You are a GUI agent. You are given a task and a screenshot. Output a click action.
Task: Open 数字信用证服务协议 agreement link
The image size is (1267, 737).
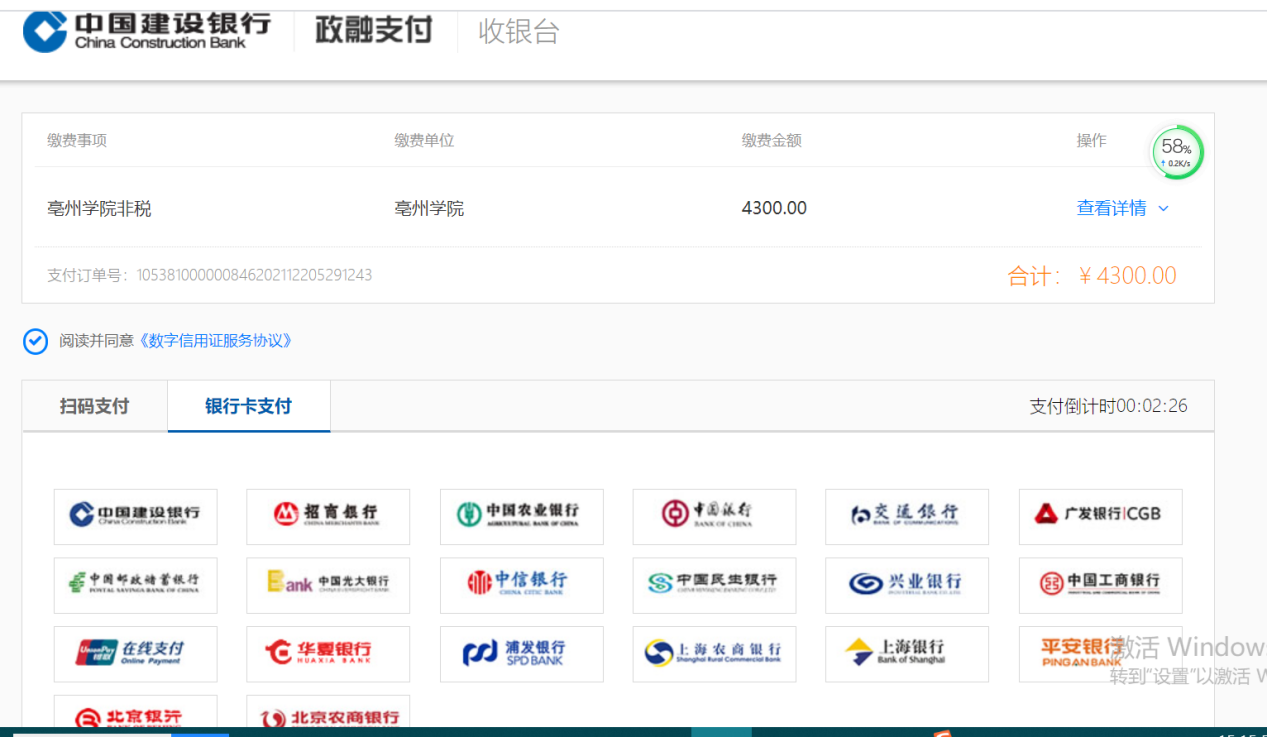pos(218,341)
